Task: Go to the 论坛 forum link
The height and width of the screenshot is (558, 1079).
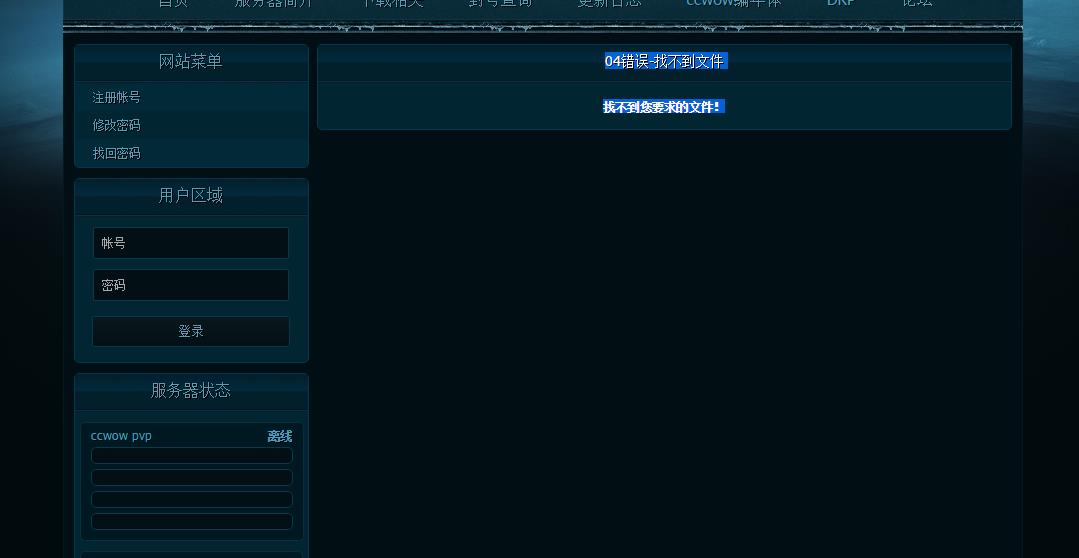Action: pos(917,3)
